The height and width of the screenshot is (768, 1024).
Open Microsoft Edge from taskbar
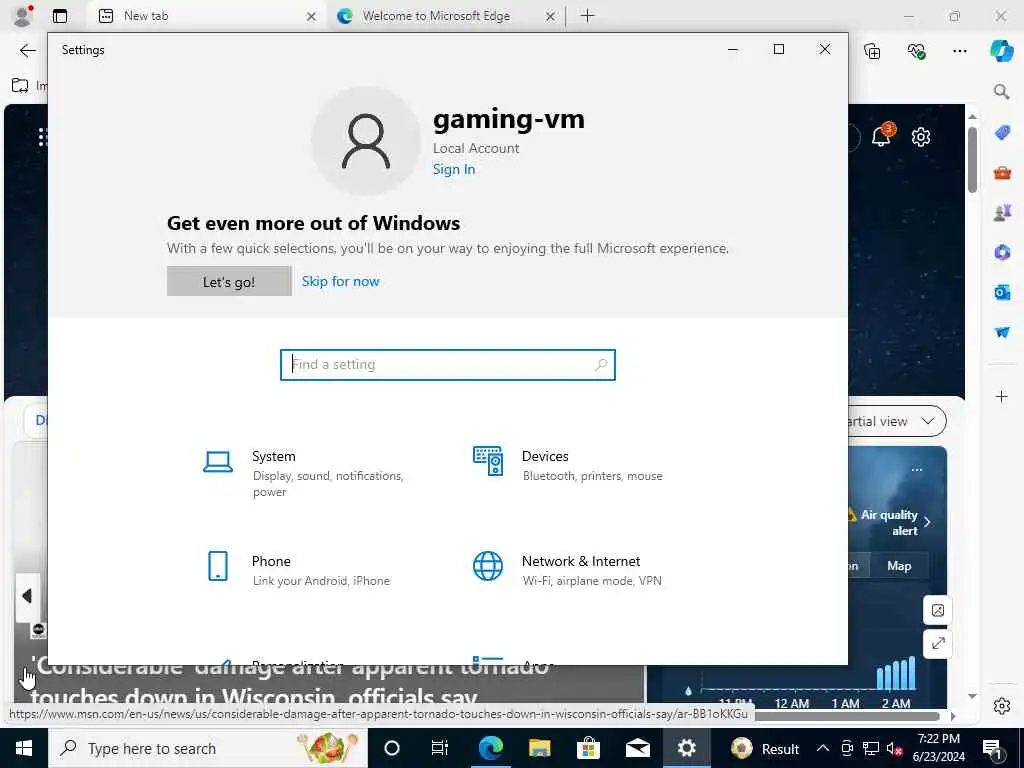[490, 748]
